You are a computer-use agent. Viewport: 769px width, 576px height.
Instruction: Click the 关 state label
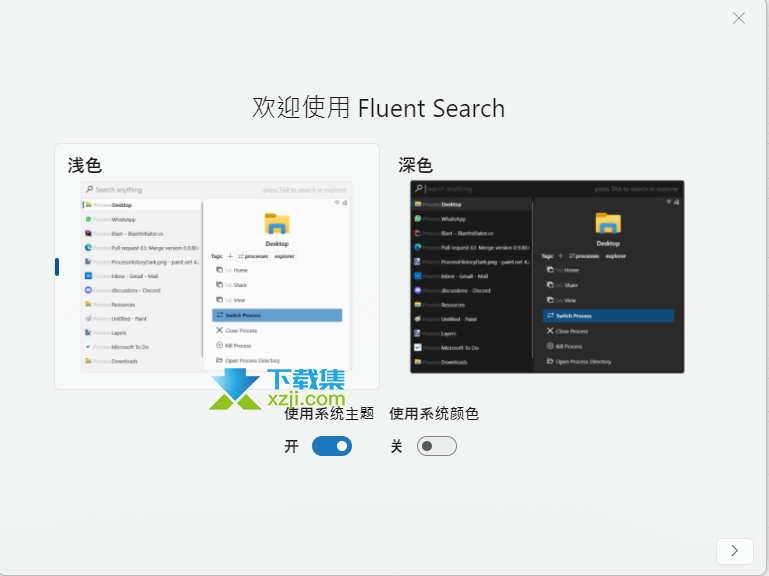(x=396, y=446)
